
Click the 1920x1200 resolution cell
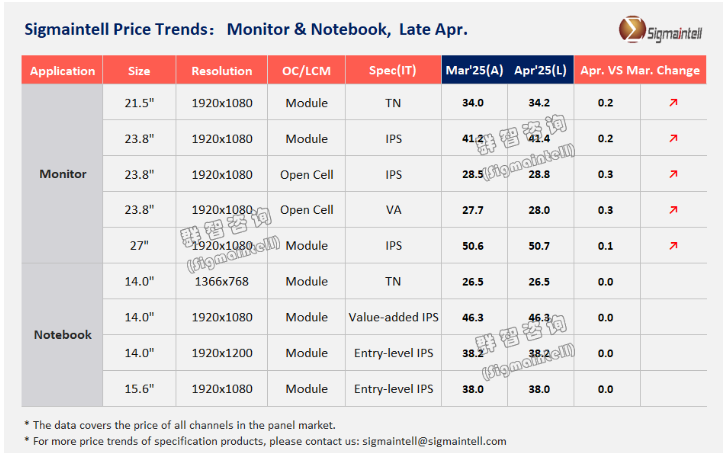222,353
